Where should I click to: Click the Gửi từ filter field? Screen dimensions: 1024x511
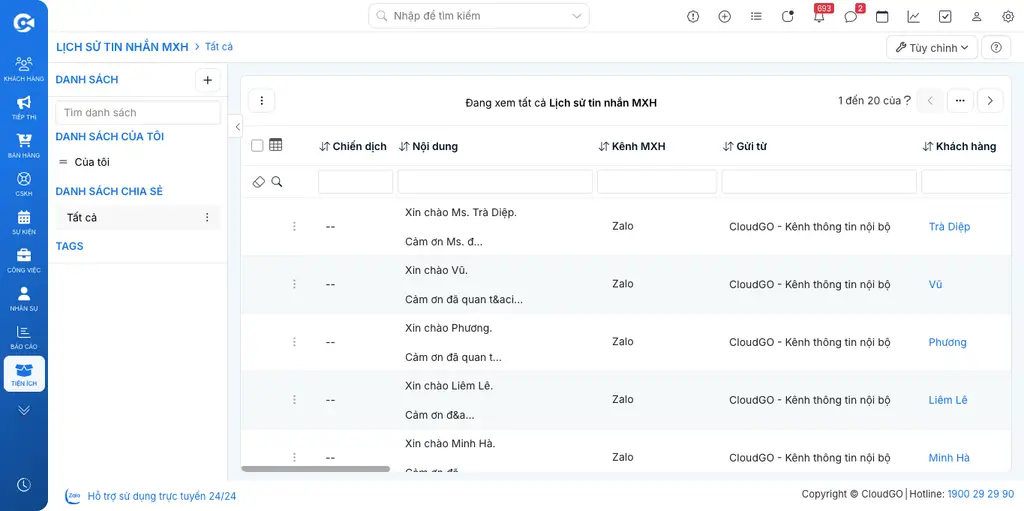(819, 182)
